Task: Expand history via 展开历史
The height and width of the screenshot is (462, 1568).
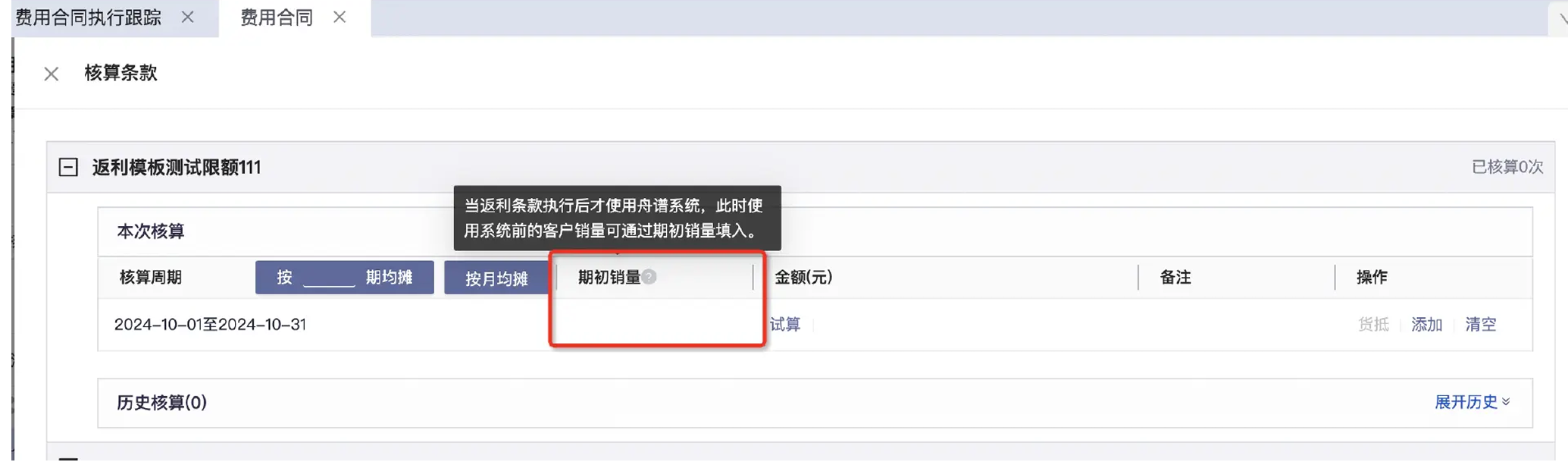Action: 1471,402
